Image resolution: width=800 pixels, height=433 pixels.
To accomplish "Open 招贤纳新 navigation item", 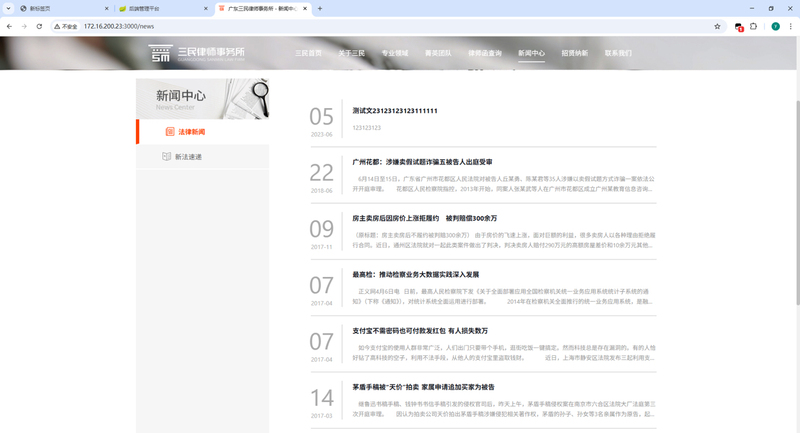I will click(574, 53).
